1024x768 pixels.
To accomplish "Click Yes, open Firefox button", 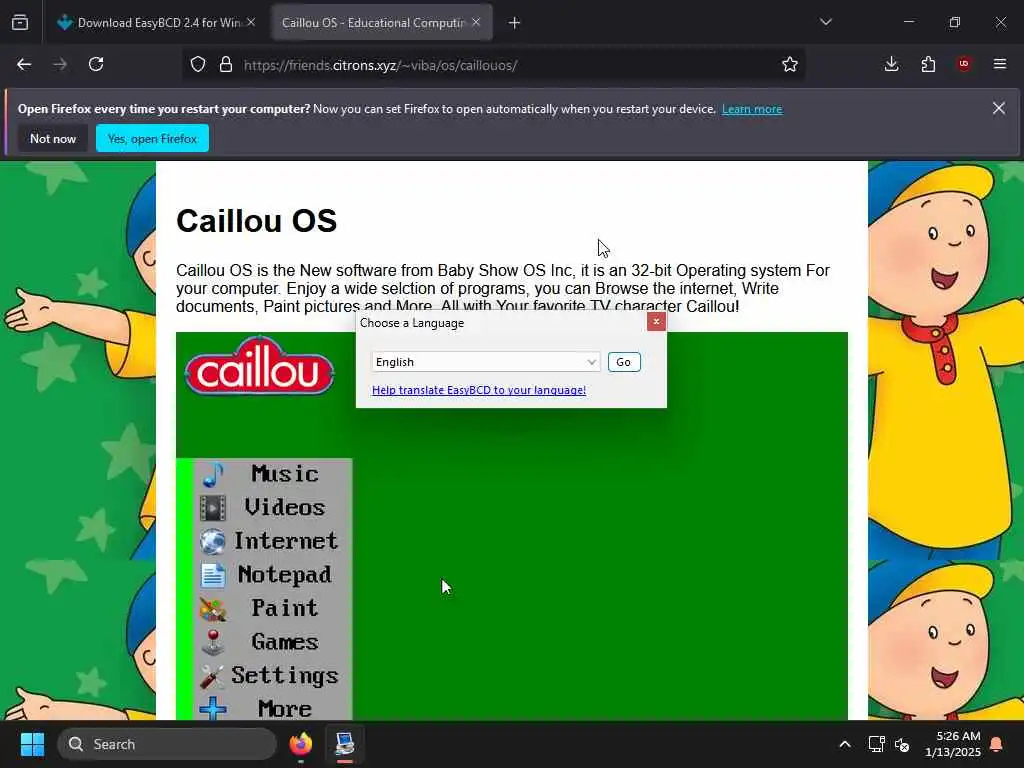I will pos(152,138).
